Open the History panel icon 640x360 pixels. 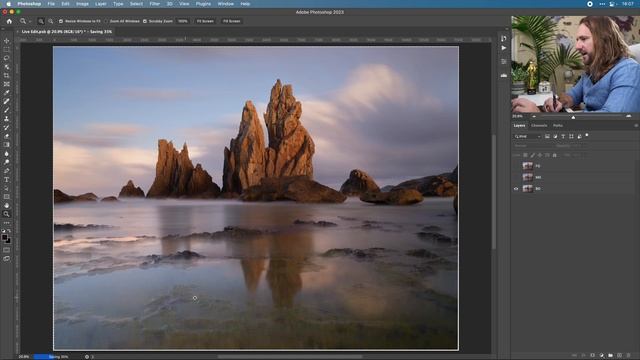pyautogui.click(x=504, y=39)
